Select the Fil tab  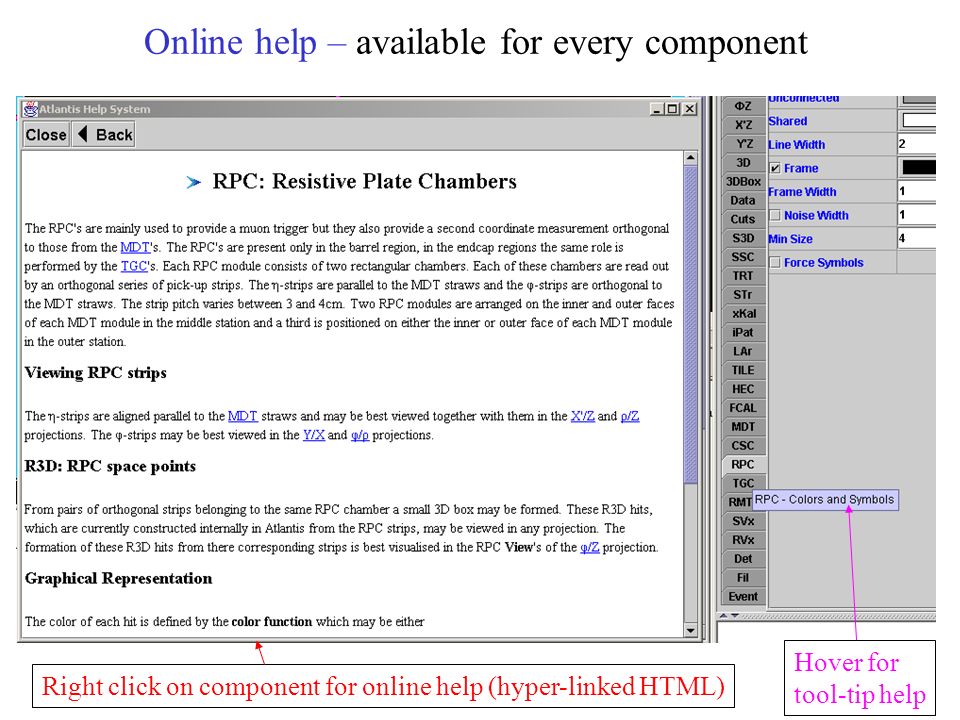click(743, 578)
